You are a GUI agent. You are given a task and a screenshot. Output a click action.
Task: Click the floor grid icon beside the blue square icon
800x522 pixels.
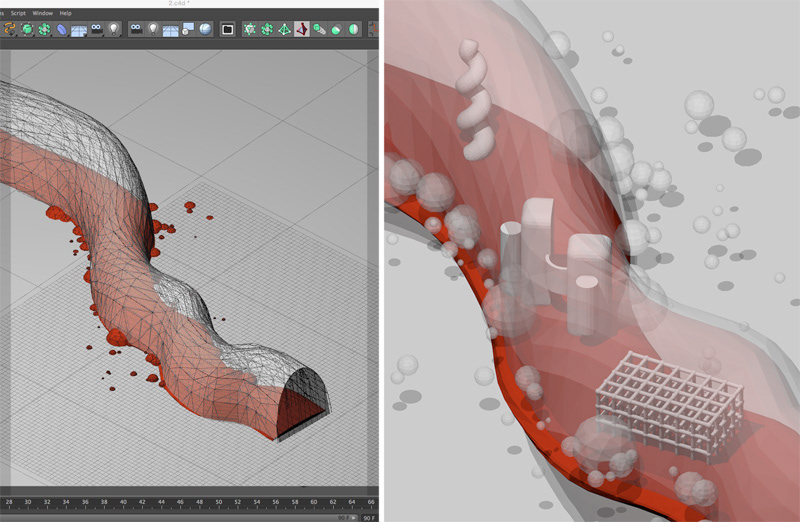click(x=170, y=30)
